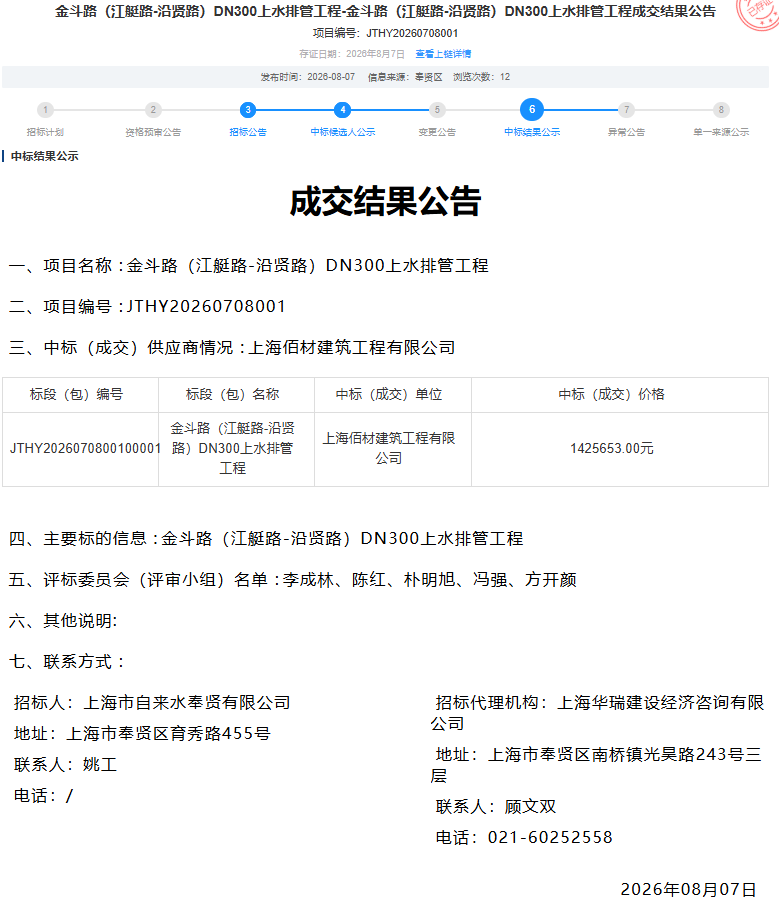
Task: Click the 浏览次数: 12 text
Action: point(481,77)
